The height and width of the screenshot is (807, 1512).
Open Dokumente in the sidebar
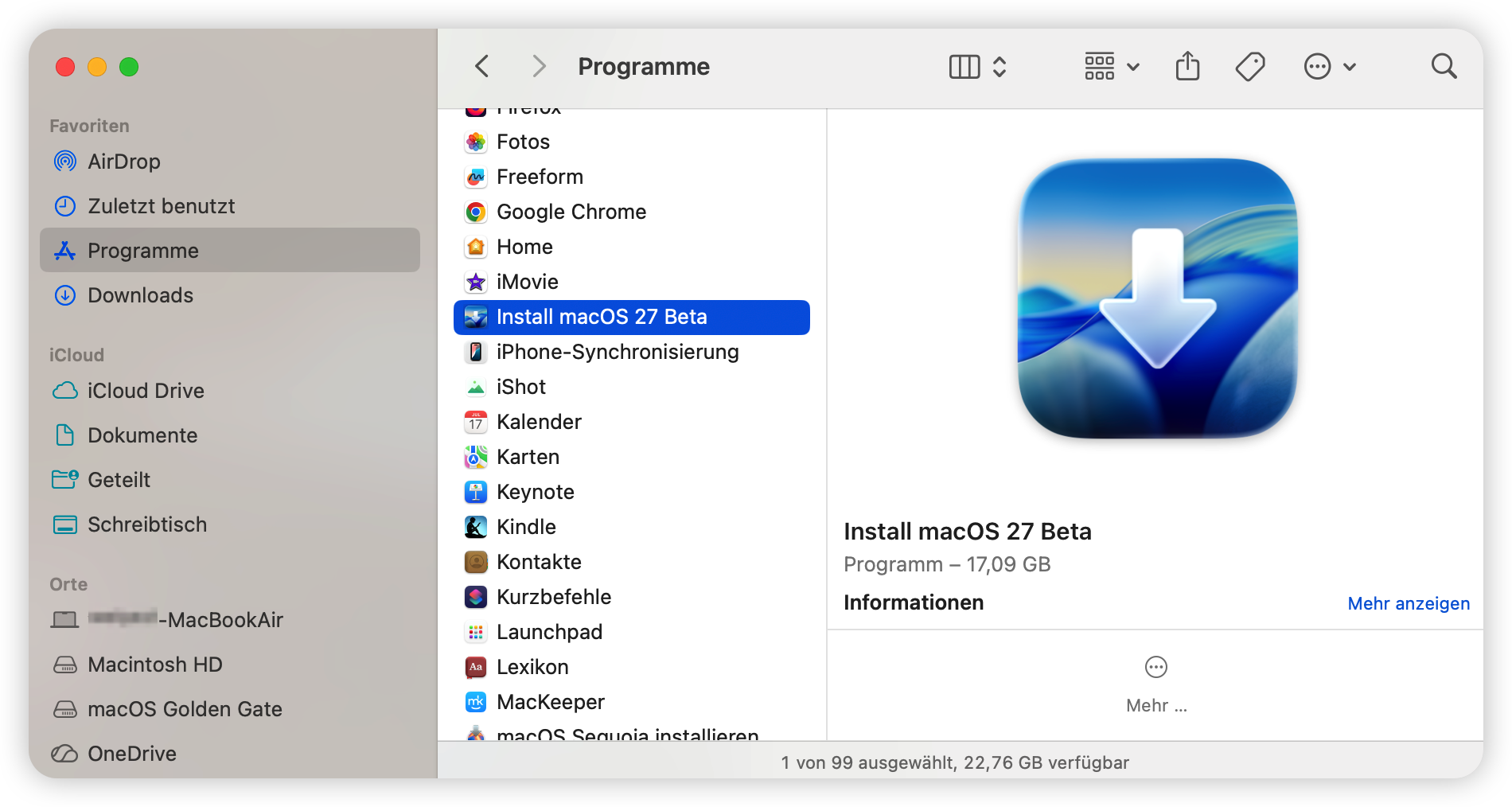click(x=230, y=435)
